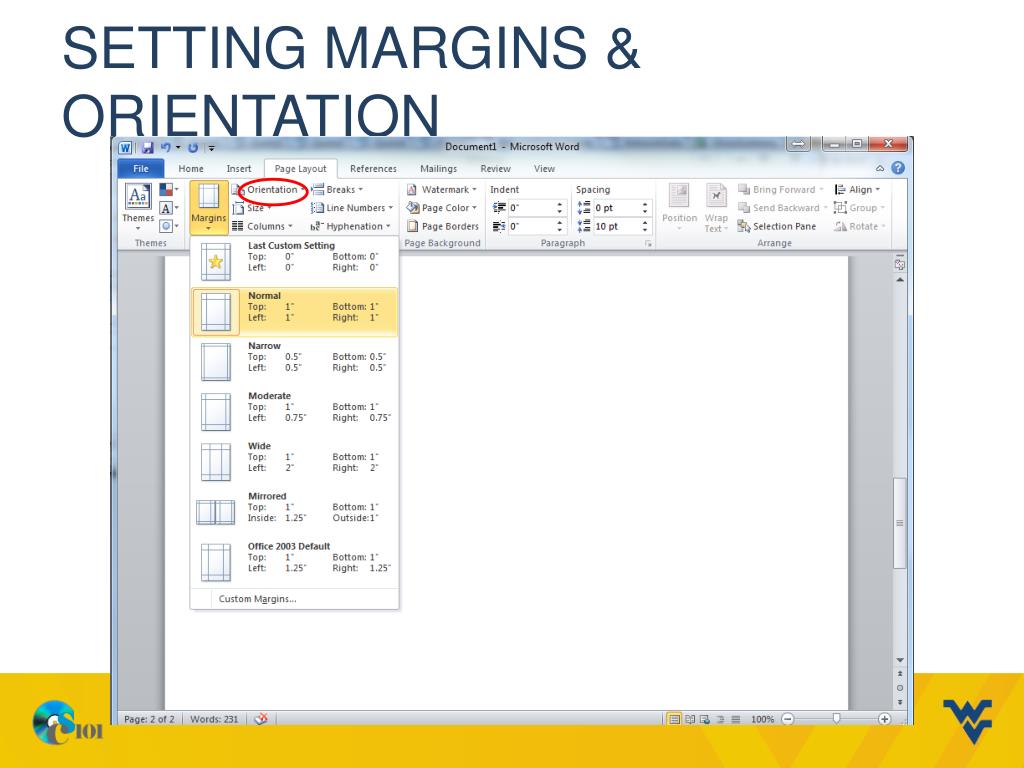Click the Position icon in Arrange group
Image resolution: width=1024 pixels, height=768 pixels.
pos(679,195)
